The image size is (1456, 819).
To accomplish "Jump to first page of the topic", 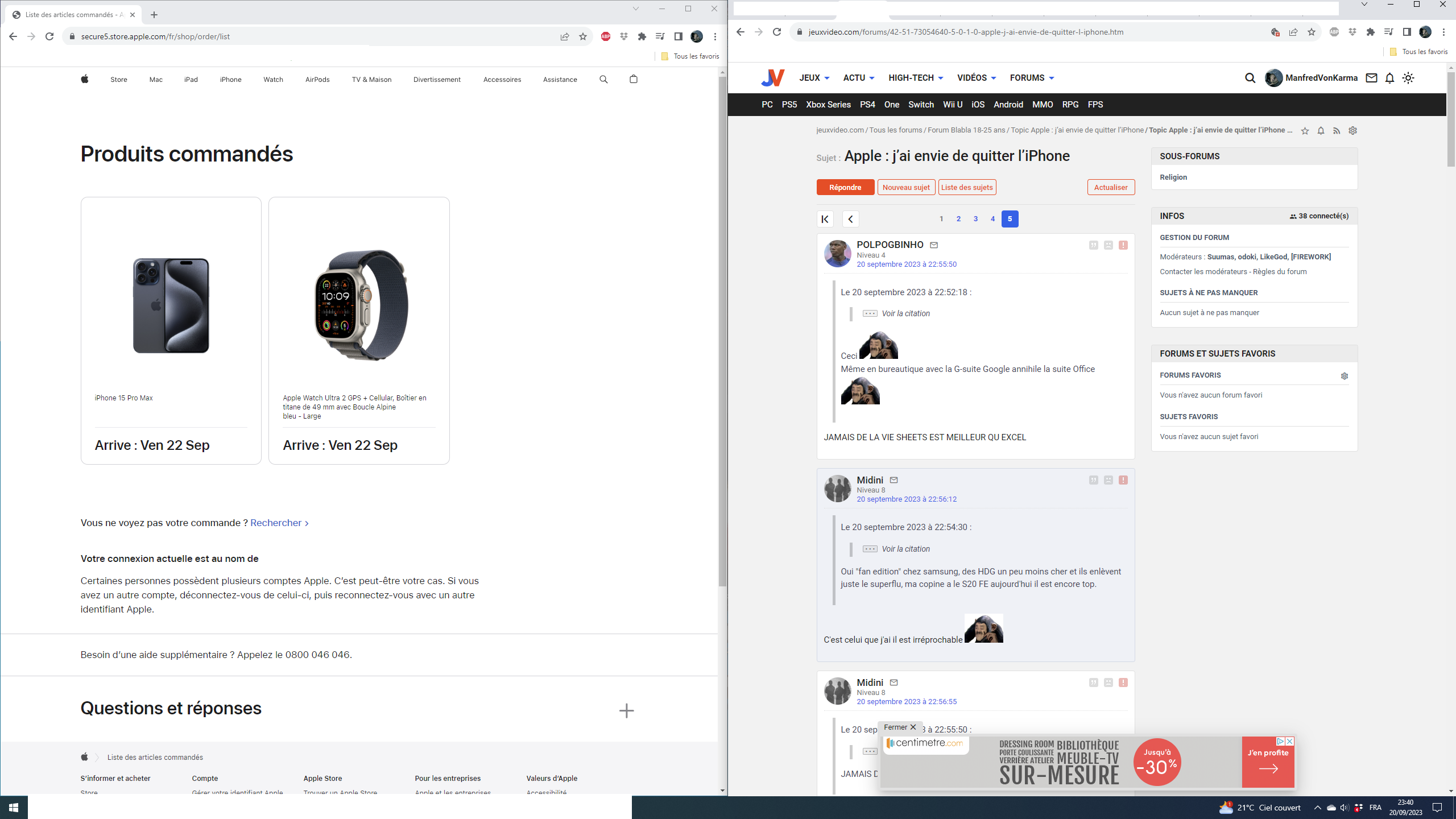I will [825, 219].
